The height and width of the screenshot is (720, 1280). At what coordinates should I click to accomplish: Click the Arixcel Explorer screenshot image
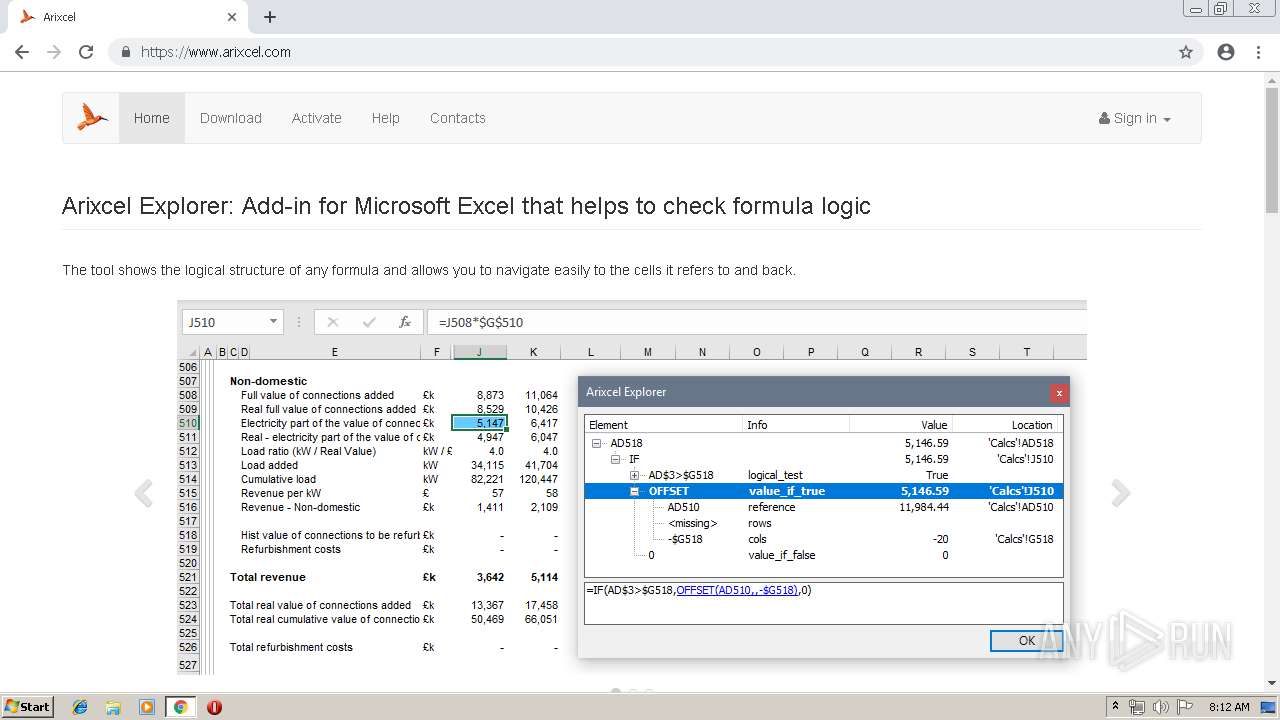point(632,487)
